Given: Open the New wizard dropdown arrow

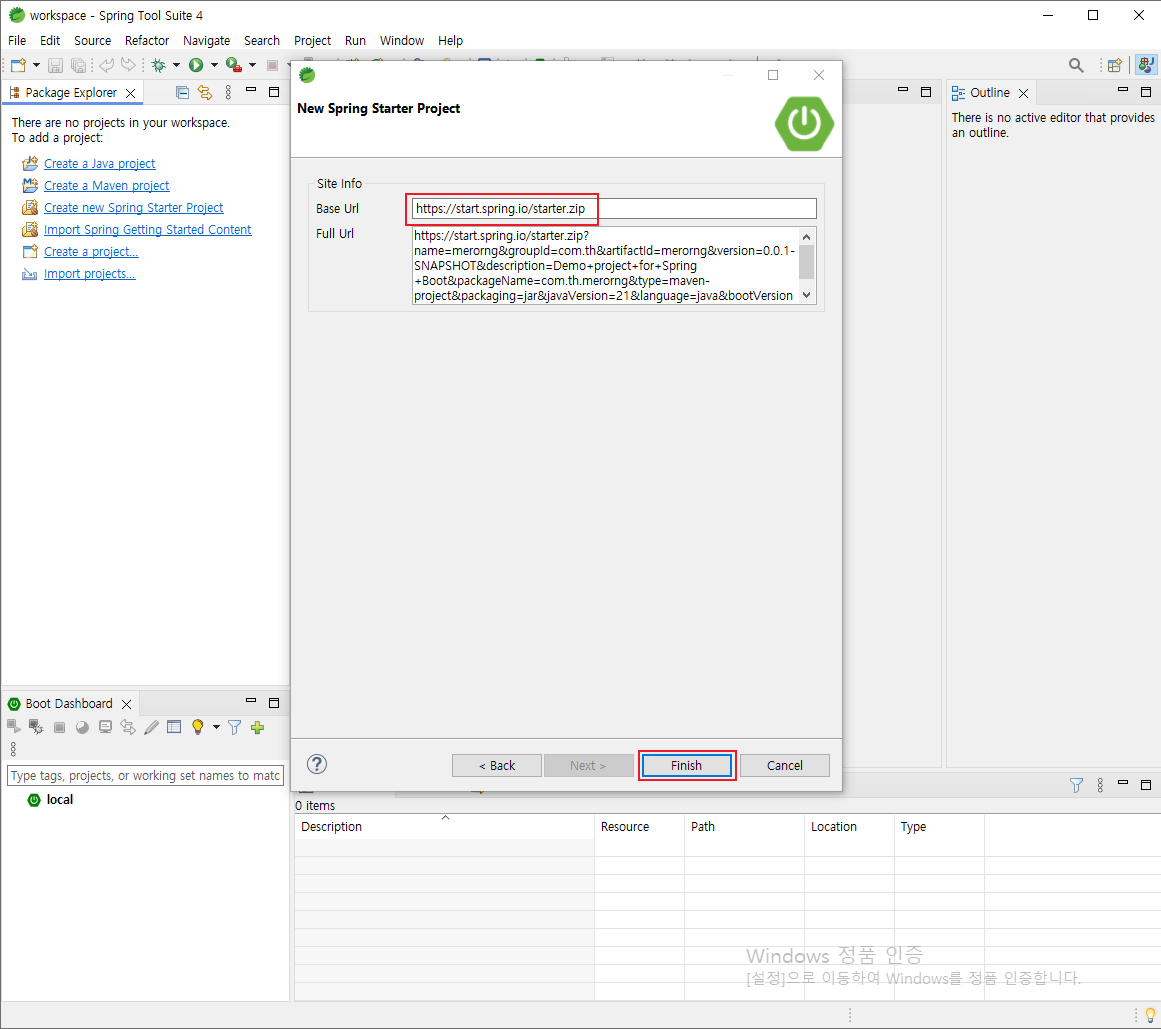Looking at the screenshot, I should point(36,65).
